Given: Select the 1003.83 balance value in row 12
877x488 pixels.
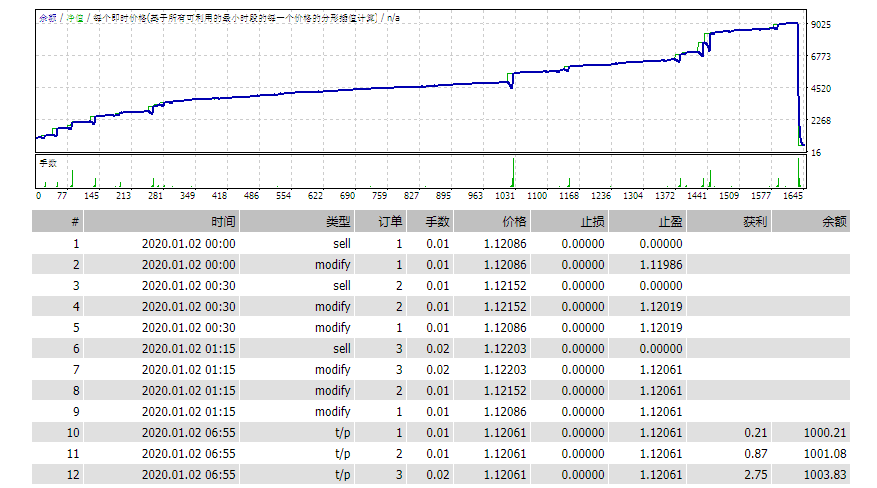Looking at the screenshot, I should [825, 475].
